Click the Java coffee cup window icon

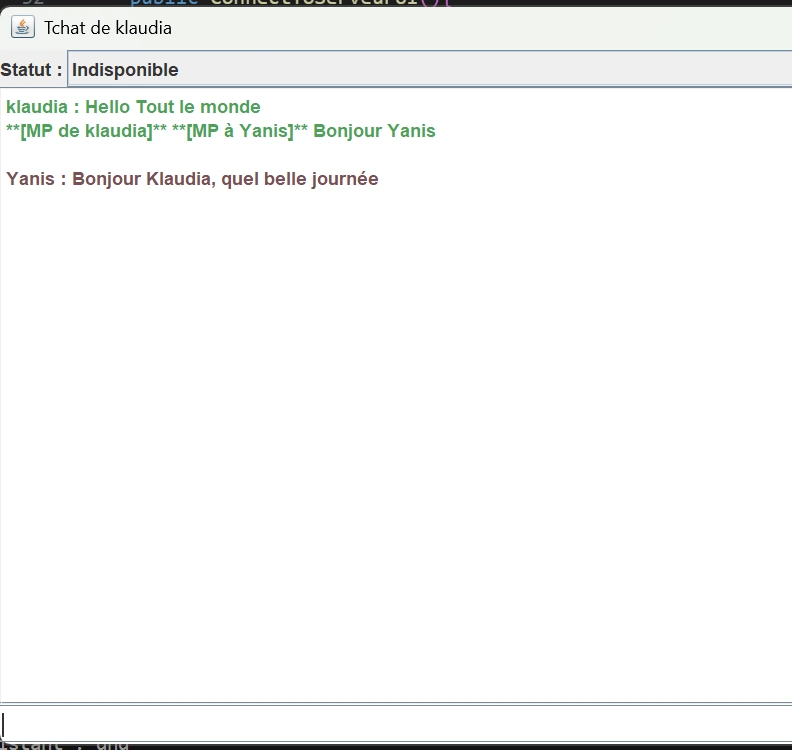(x=22, y=27)
